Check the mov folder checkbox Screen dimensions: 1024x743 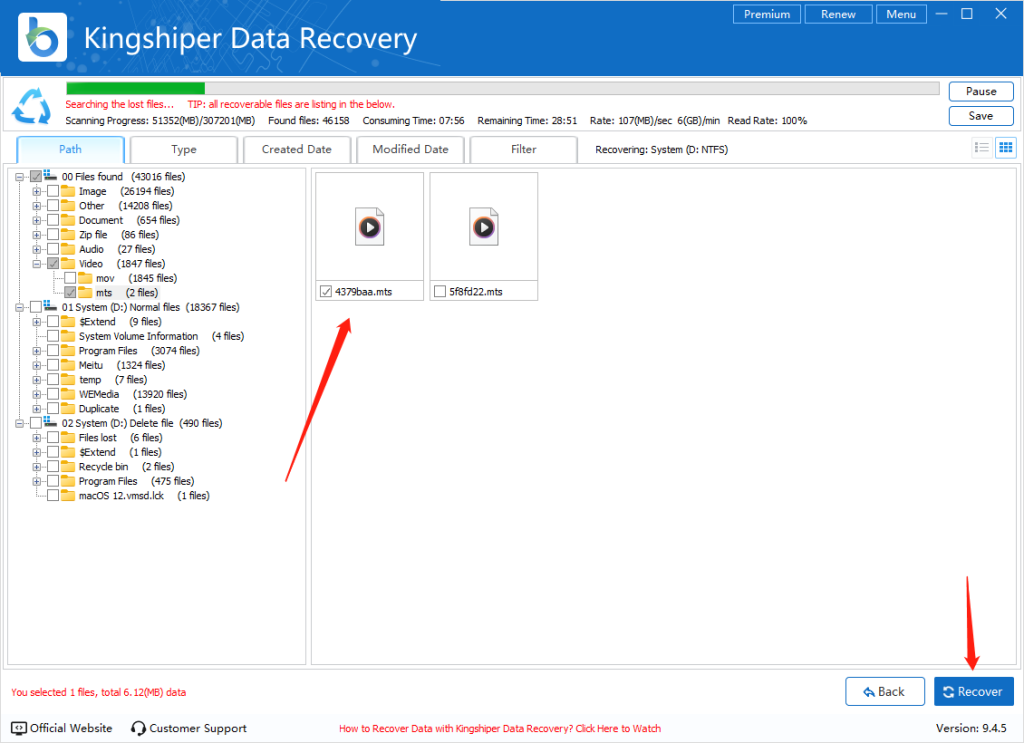pyautogui.click(x=70, y=278)
